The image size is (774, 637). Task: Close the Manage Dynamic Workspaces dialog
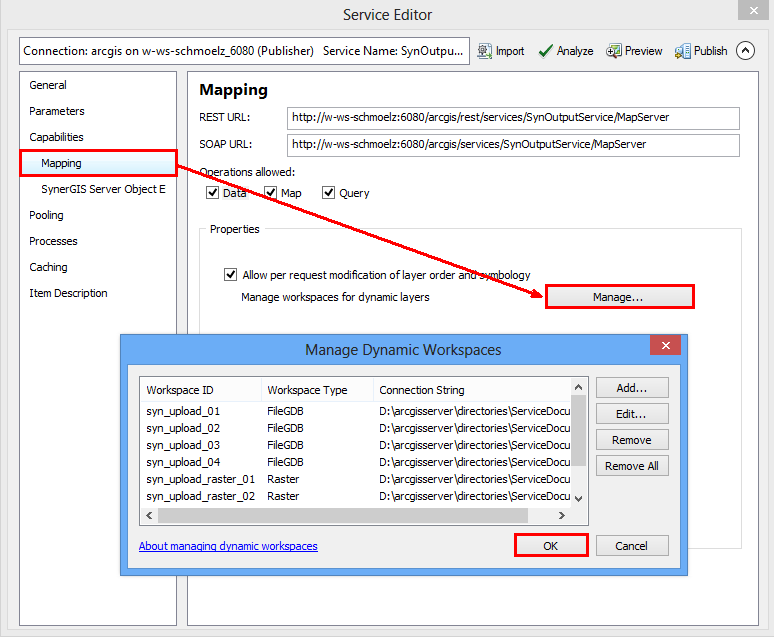pyautogui.click(x=665, y=346)
